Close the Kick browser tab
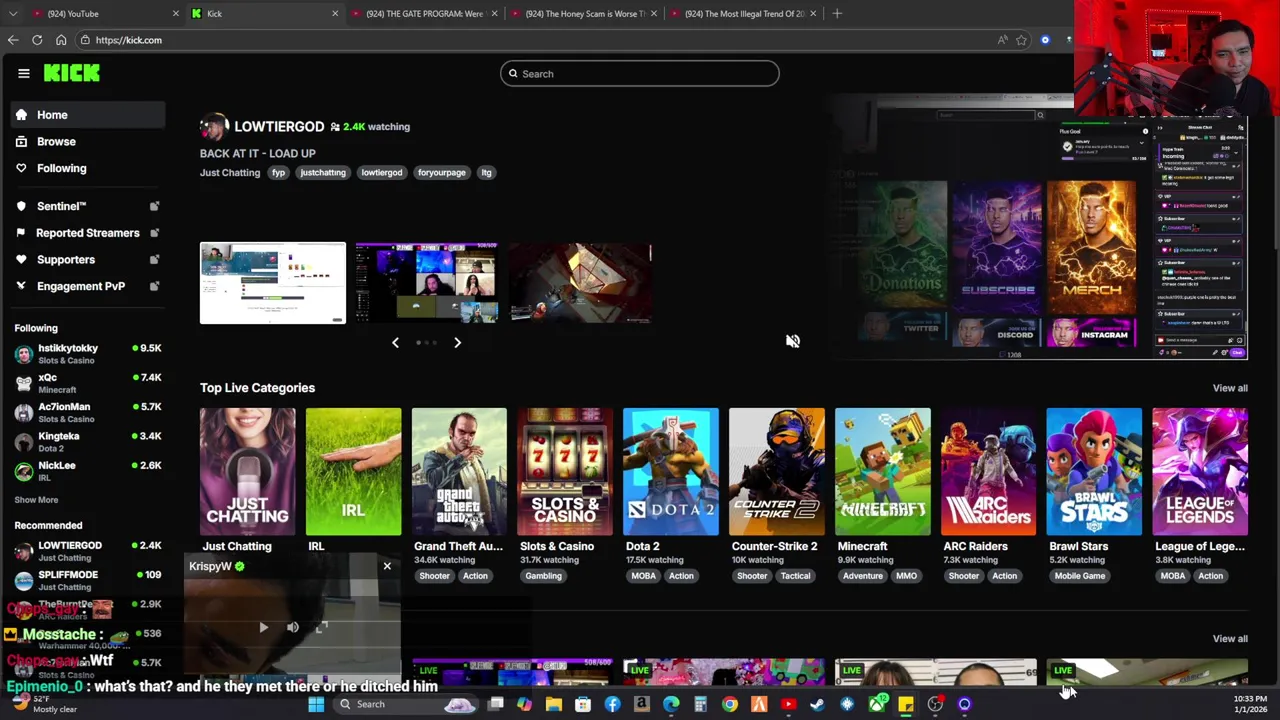Image resolution: width=1280 pixels, height=720 pixels. pyautogui.click(x=334, y=13)
